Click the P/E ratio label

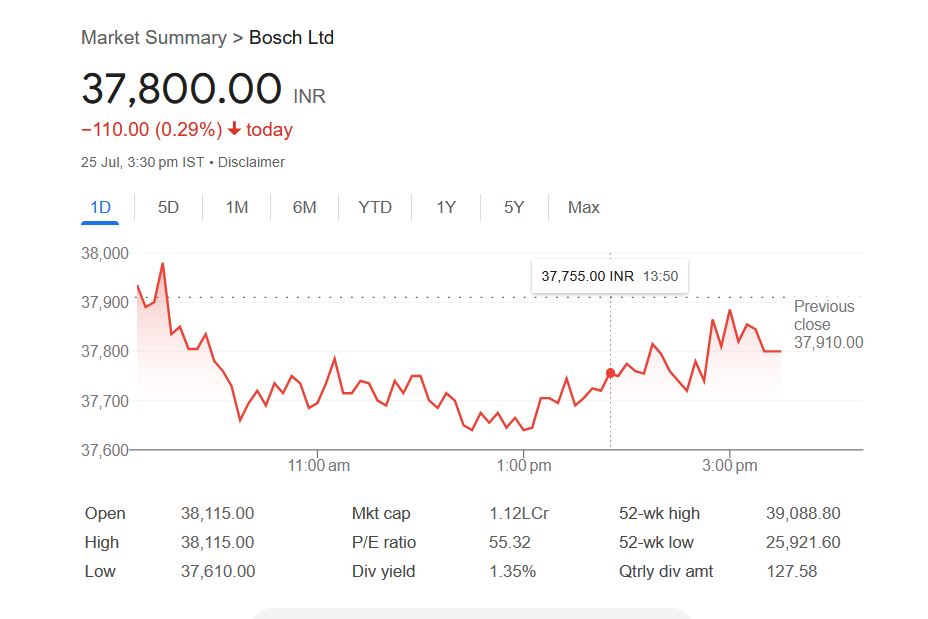384,543
